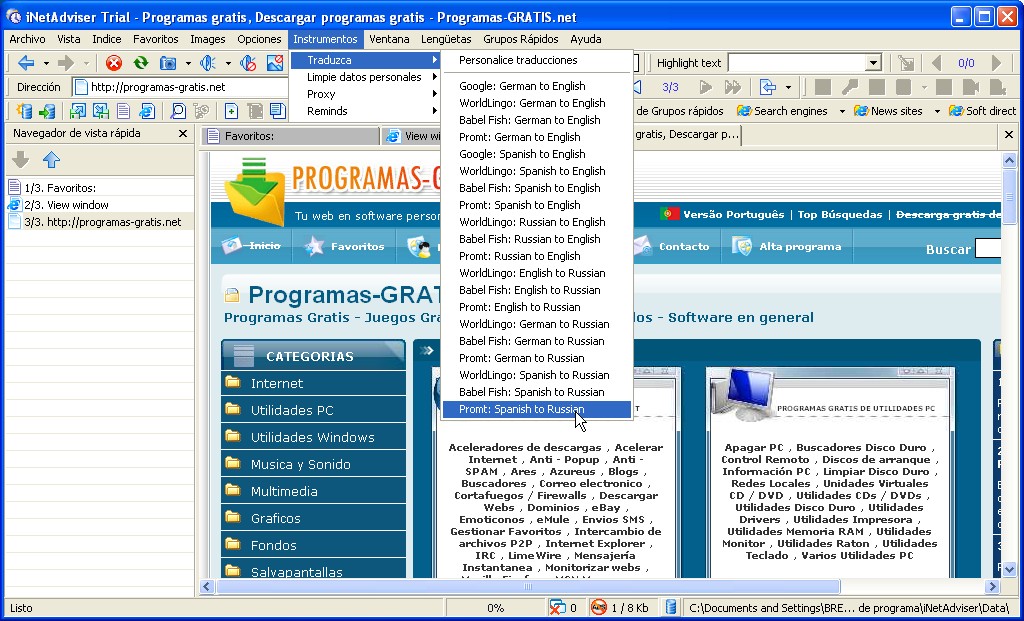Select 3/3. http://programas-gratis.net in navigator

coord(100,222)
